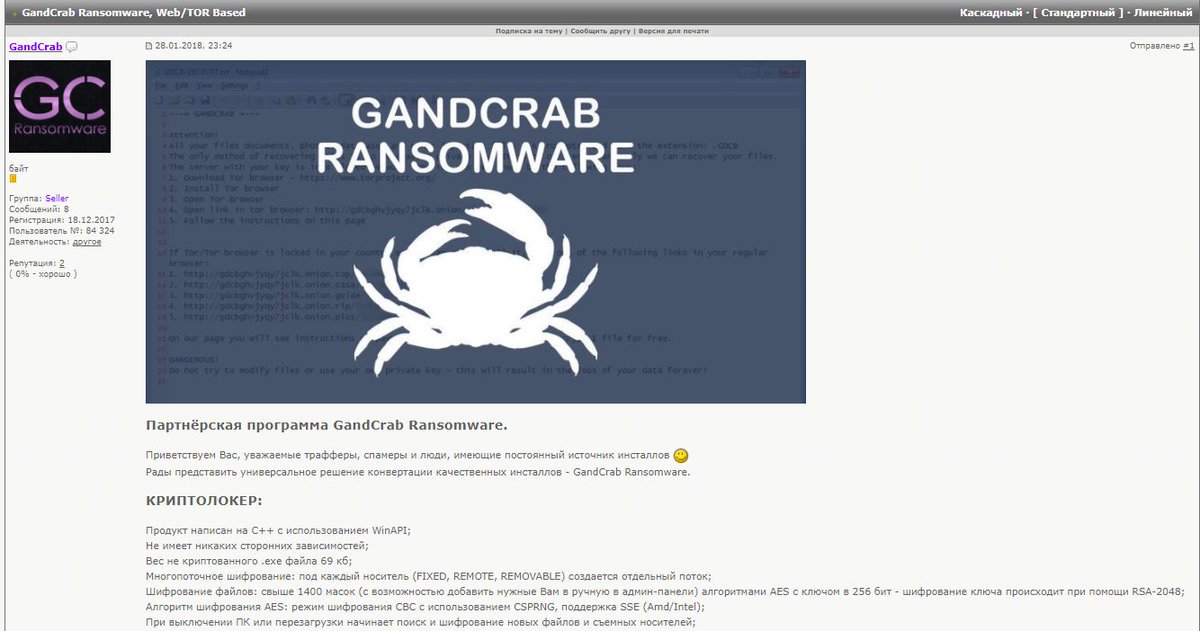This screenshot has height=631, width=1200.
Task: Click the line 'Вес не криптованного .exe файла 69 кб;'
Action: tap(249, 561)
